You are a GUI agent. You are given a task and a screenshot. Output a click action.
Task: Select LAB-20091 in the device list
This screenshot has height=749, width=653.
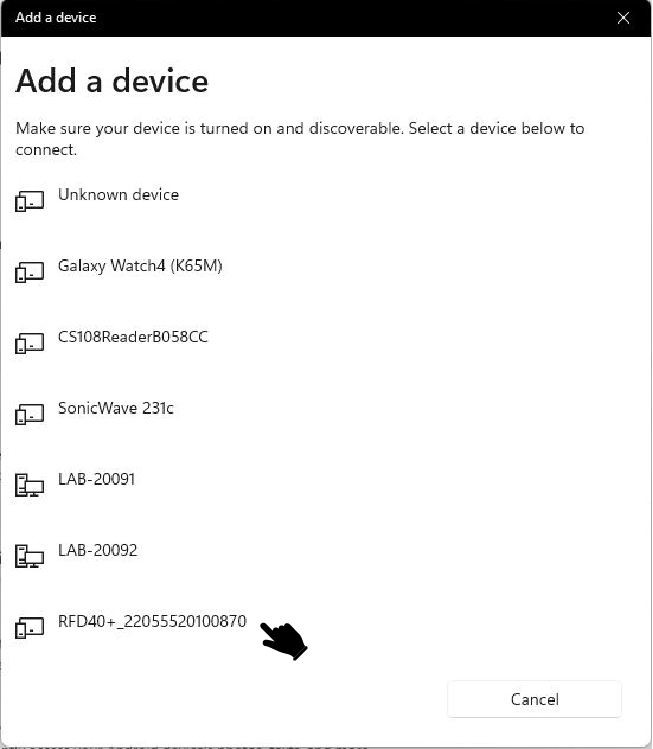96,479
